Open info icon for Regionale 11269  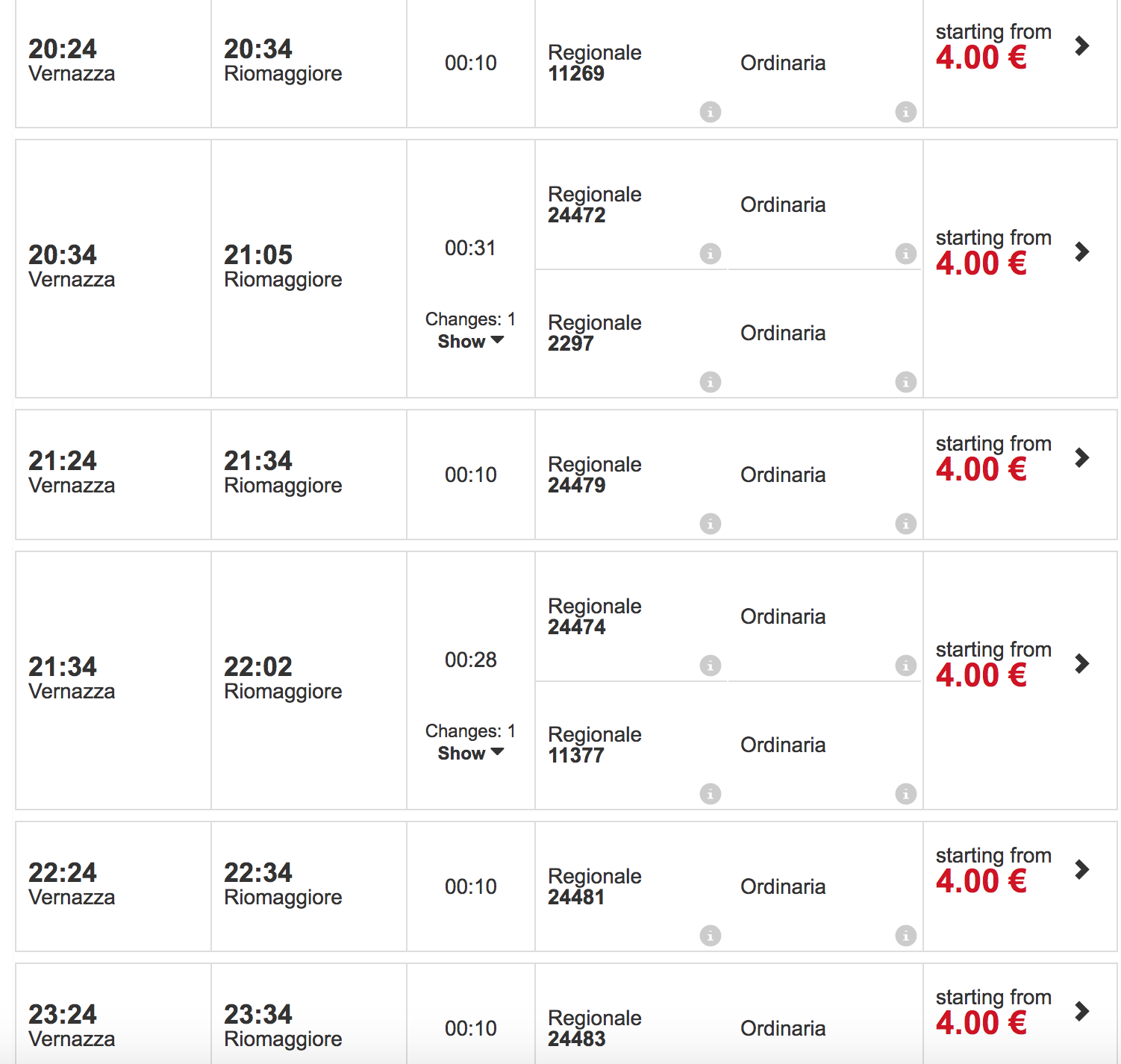pos(711,112)
